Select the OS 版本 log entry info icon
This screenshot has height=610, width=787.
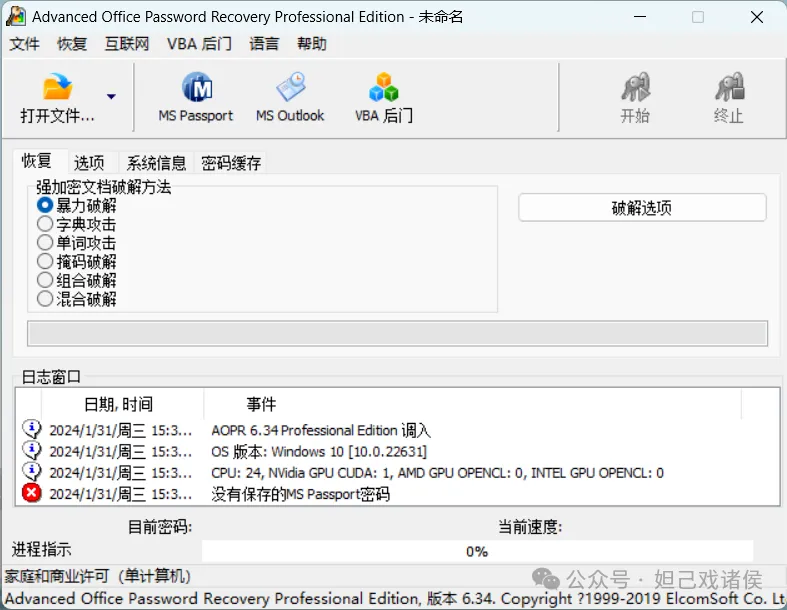(32, 451)
